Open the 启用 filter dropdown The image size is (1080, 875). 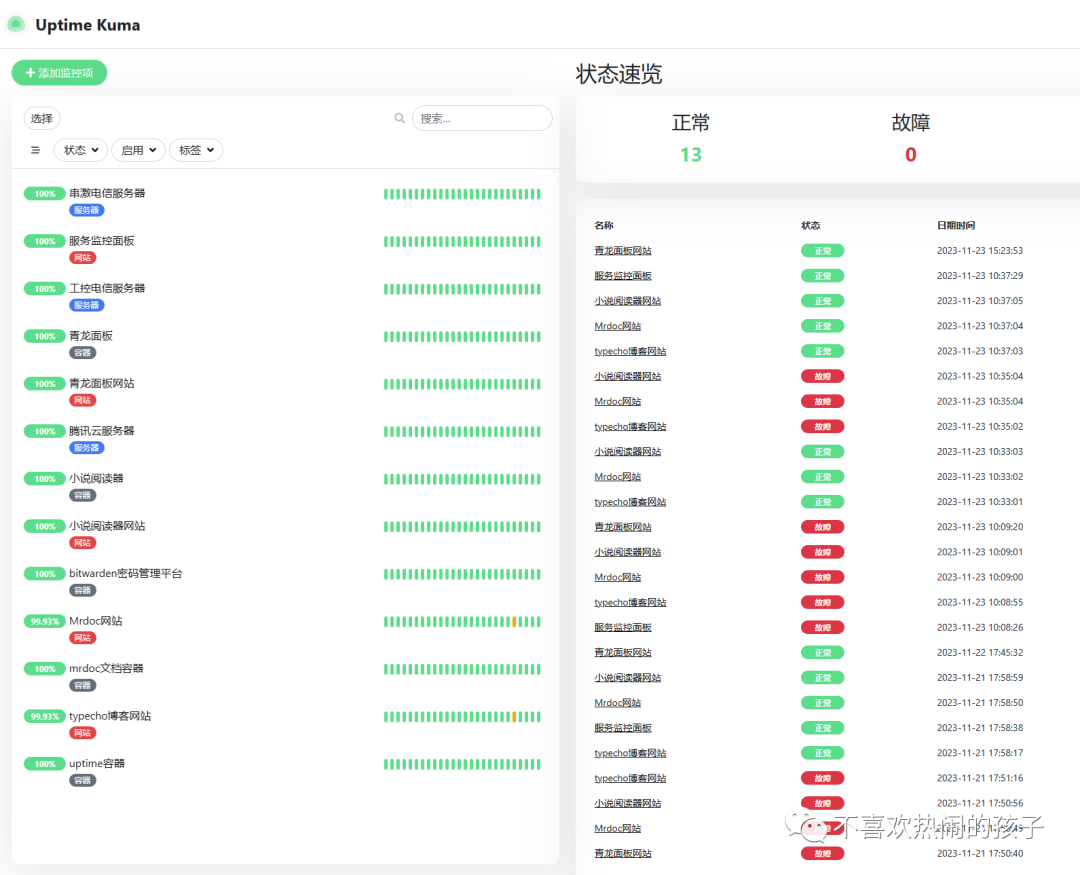coord(138,150)
